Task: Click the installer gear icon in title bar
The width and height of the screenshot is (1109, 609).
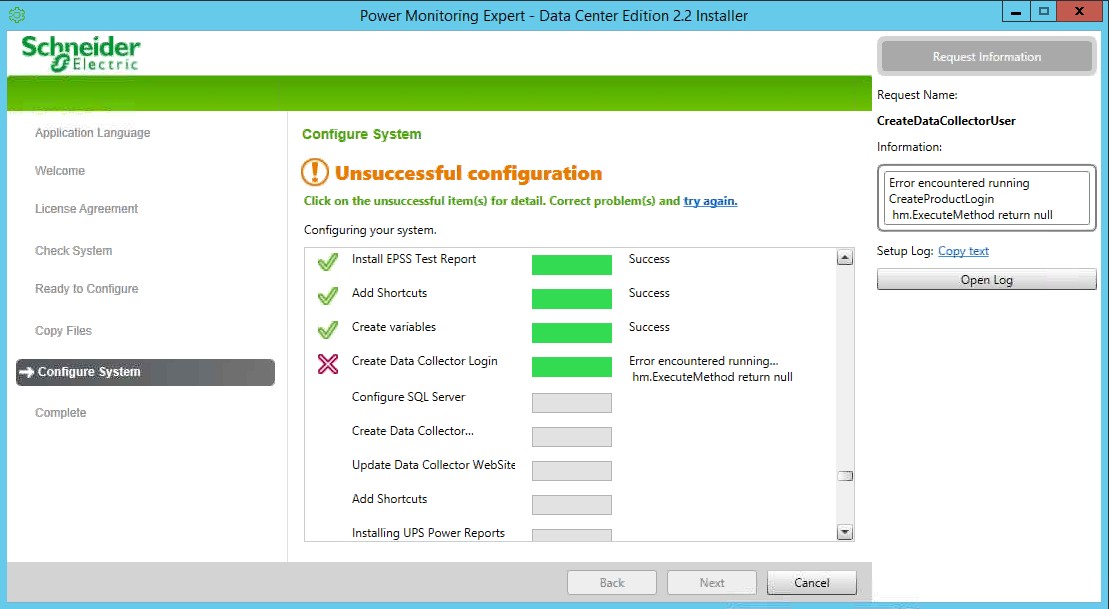Action: [x=17, y=15]
